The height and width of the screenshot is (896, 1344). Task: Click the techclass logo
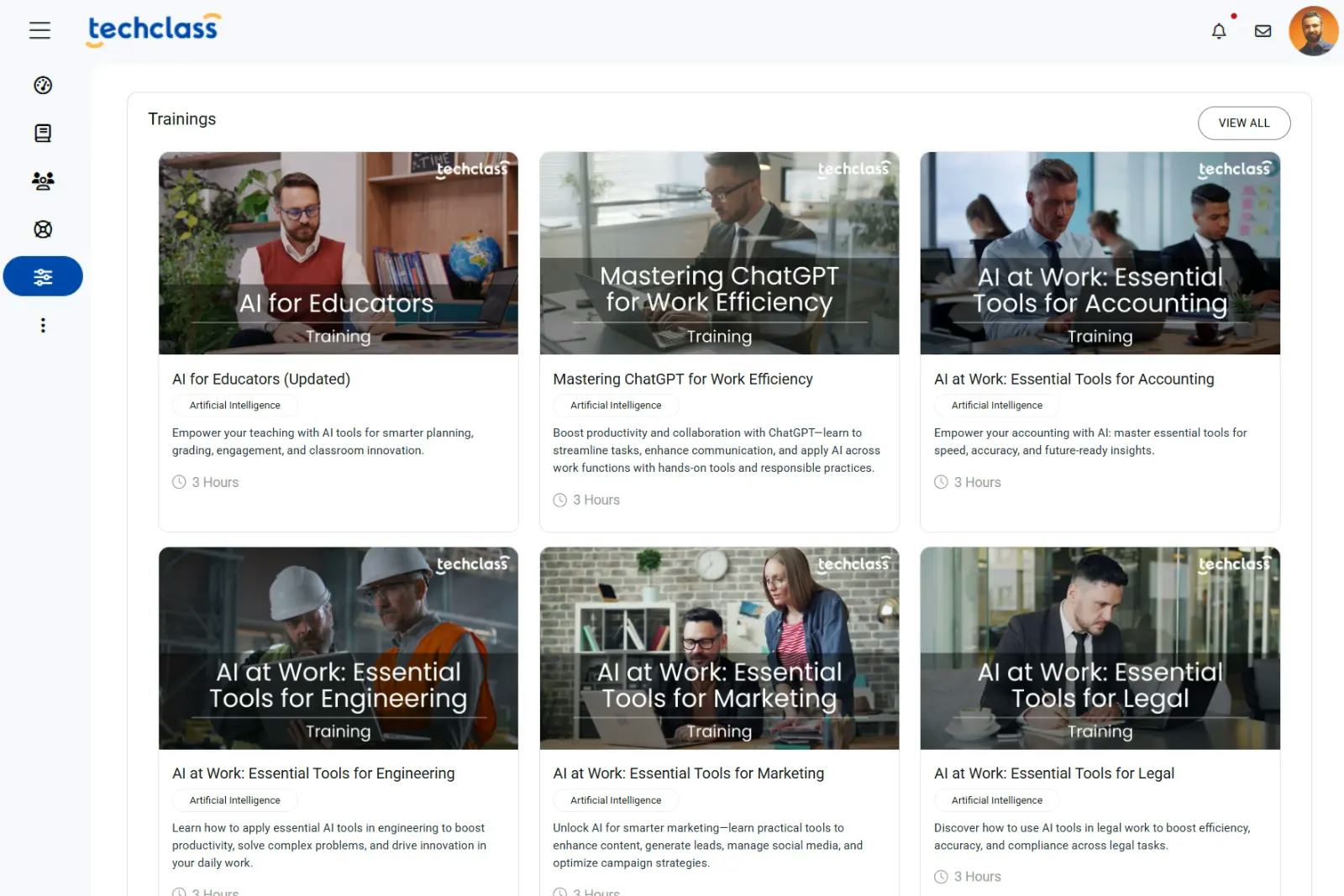[x=151, y=29]
